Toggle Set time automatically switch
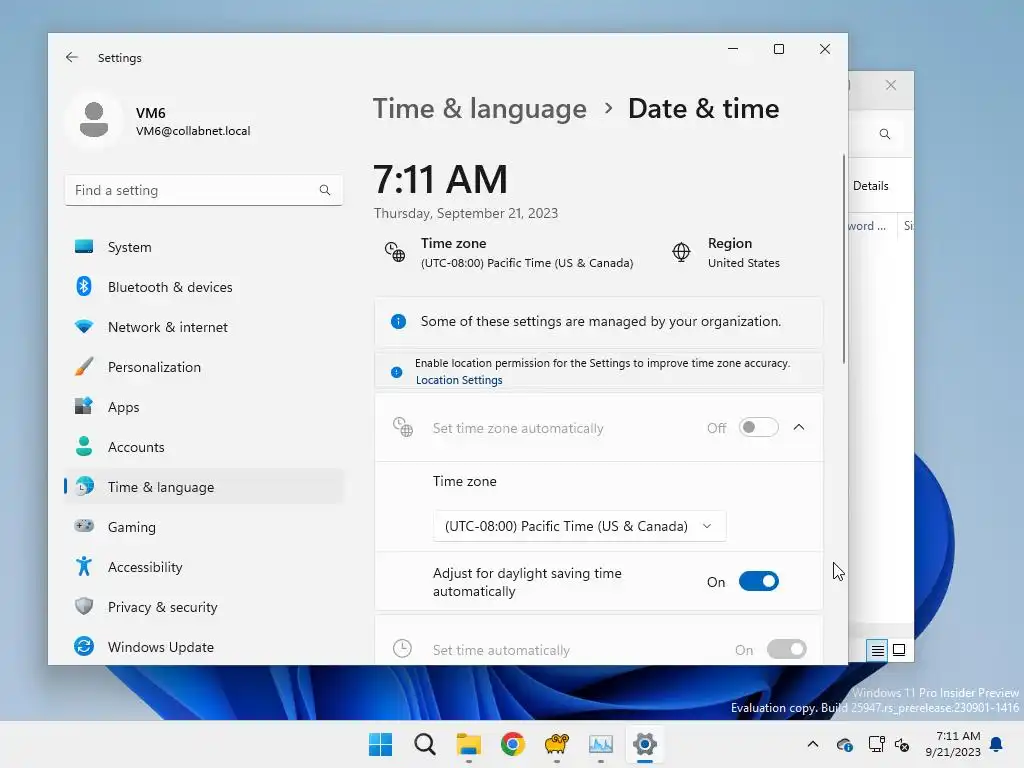This screenshot has height=768, width=1024. (x=787, y=649)
